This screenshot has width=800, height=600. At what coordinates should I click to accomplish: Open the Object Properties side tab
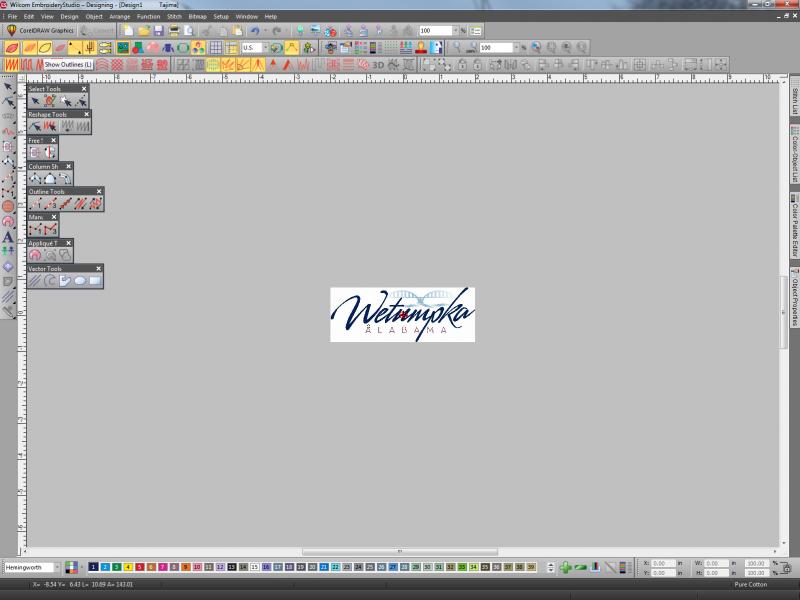click(x=795, y=298)
